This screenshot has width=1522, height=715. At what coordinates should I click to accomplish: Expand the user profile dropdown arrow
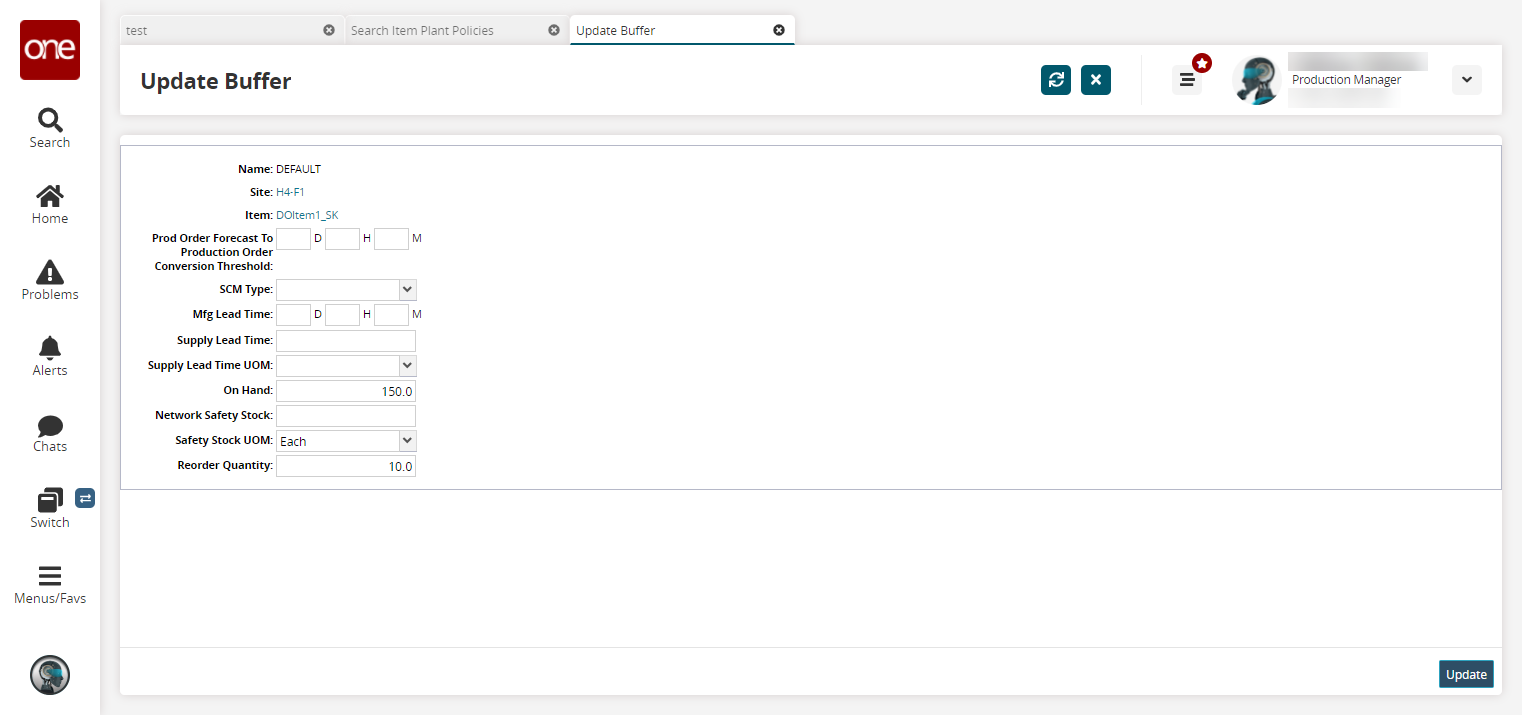(x=1467, y=80)
